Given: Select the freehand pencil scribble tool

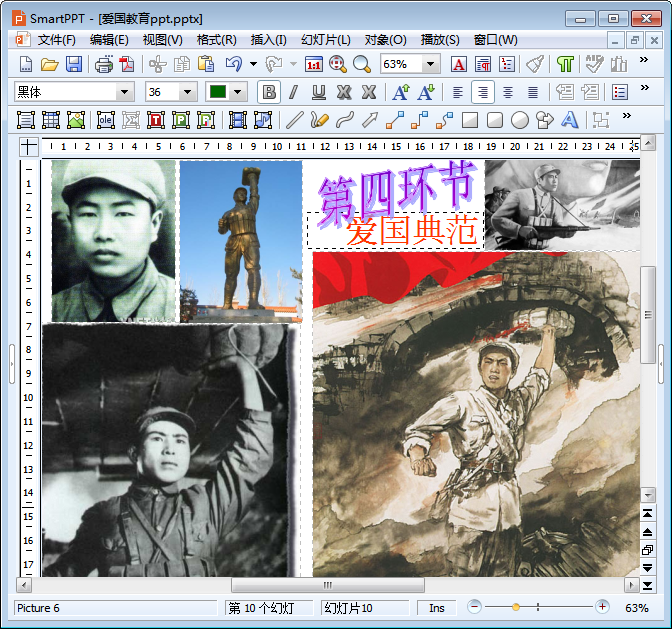Looking at the screenshot, I should 320,120.
